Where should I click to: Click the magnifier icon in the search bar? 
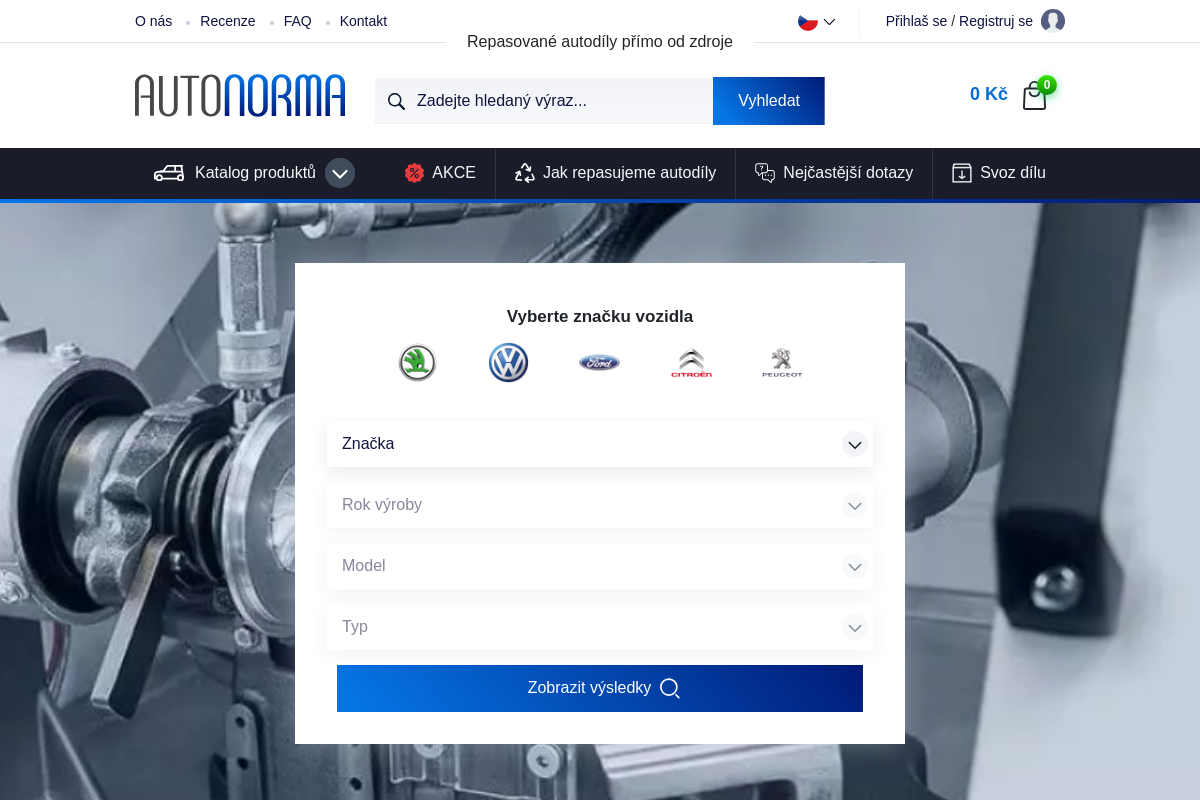[397, 100]
